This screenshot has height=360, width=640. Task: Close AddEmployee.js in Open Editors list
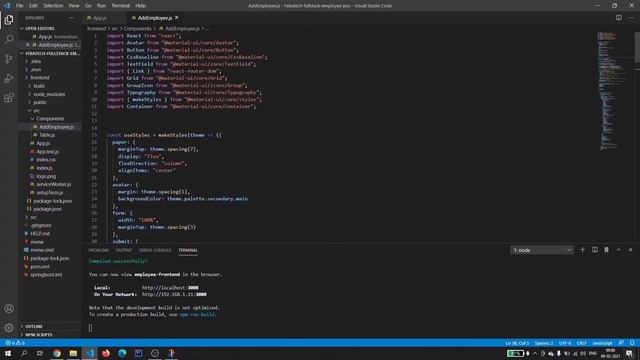coord(27,45)
